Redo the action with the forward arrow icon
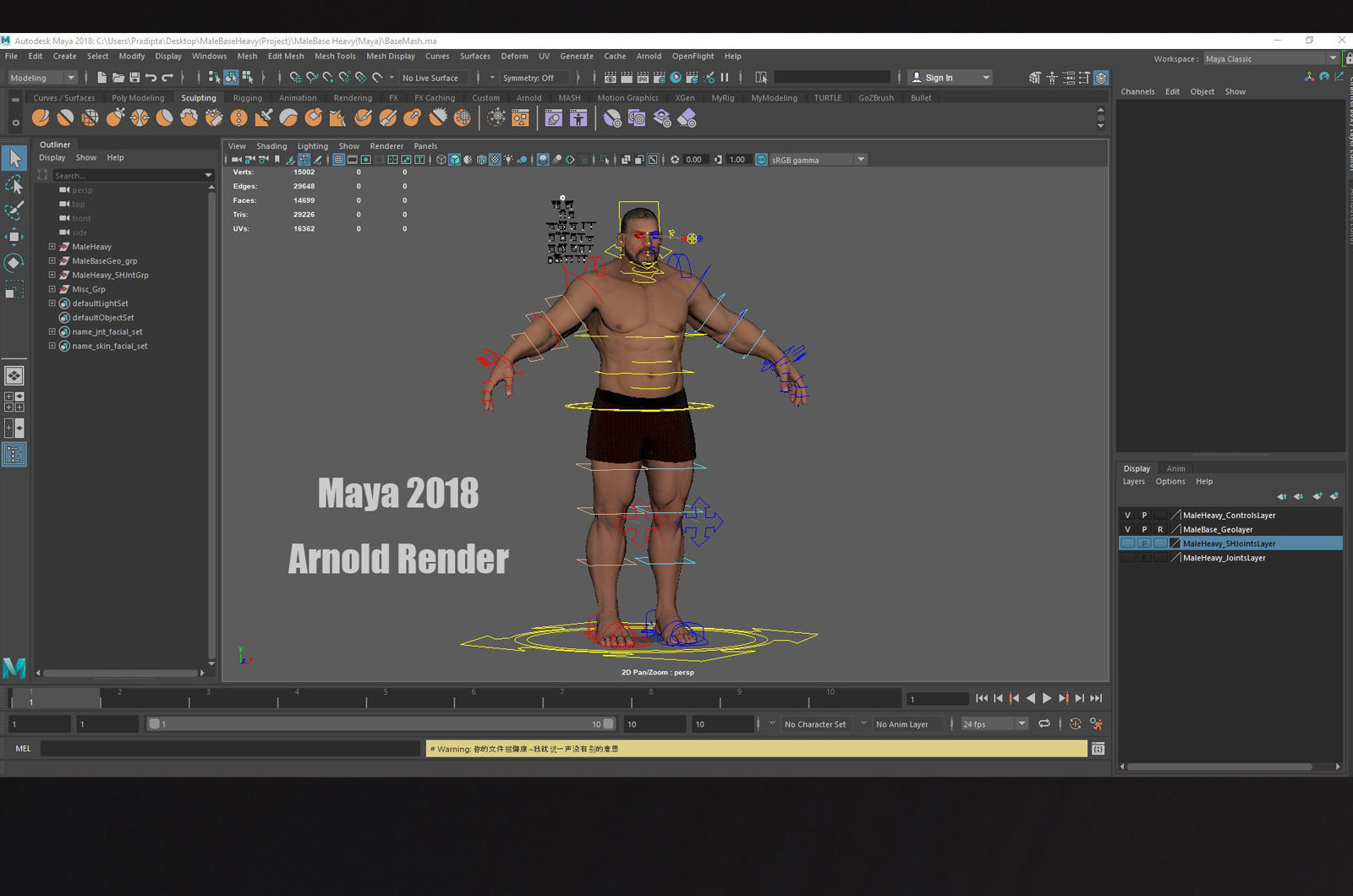Viewport: 1353px width, 896px height. 167,78
